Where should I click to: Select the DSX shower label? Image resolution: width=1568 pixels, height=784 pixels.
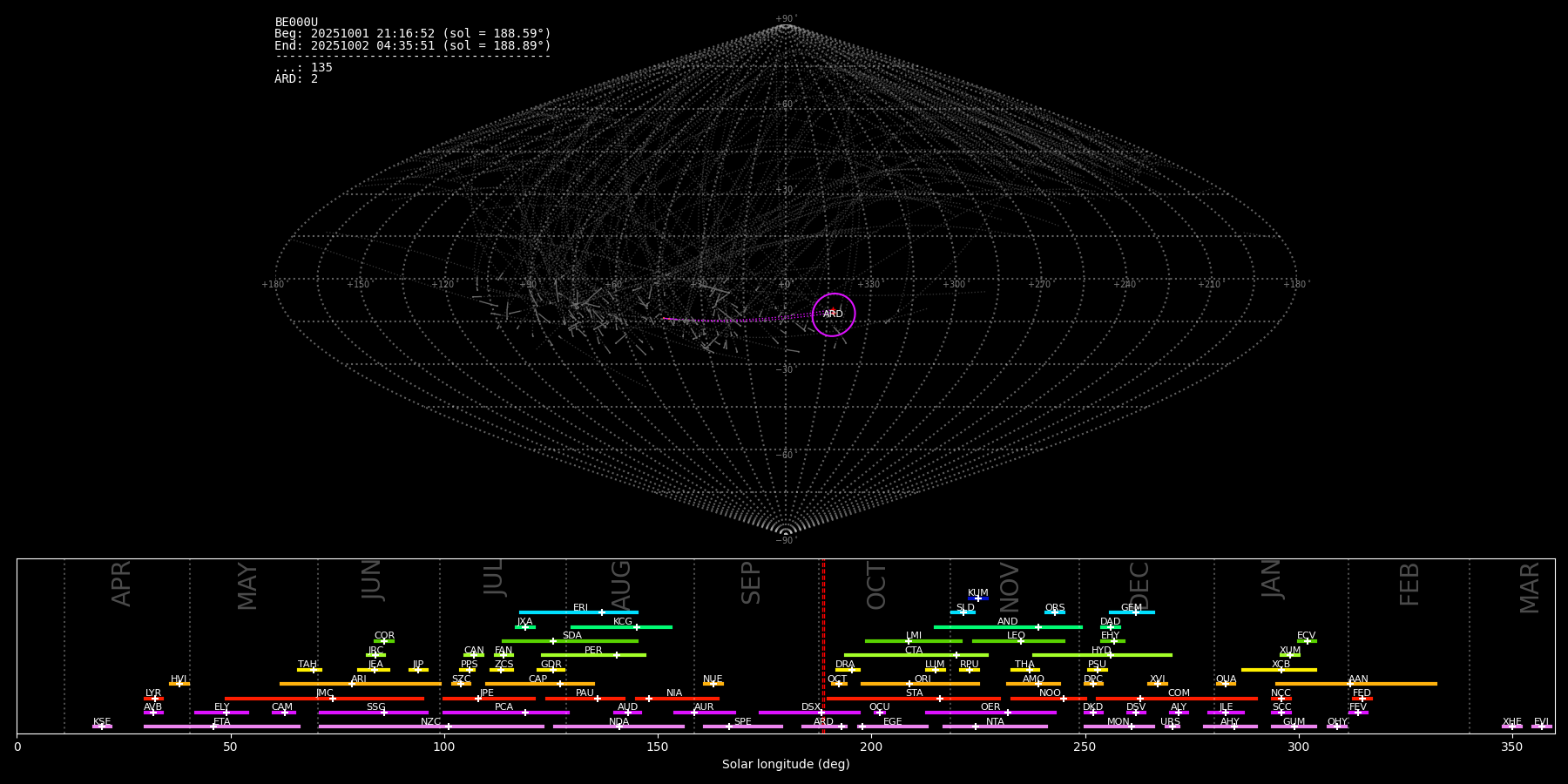click(811, 707)
